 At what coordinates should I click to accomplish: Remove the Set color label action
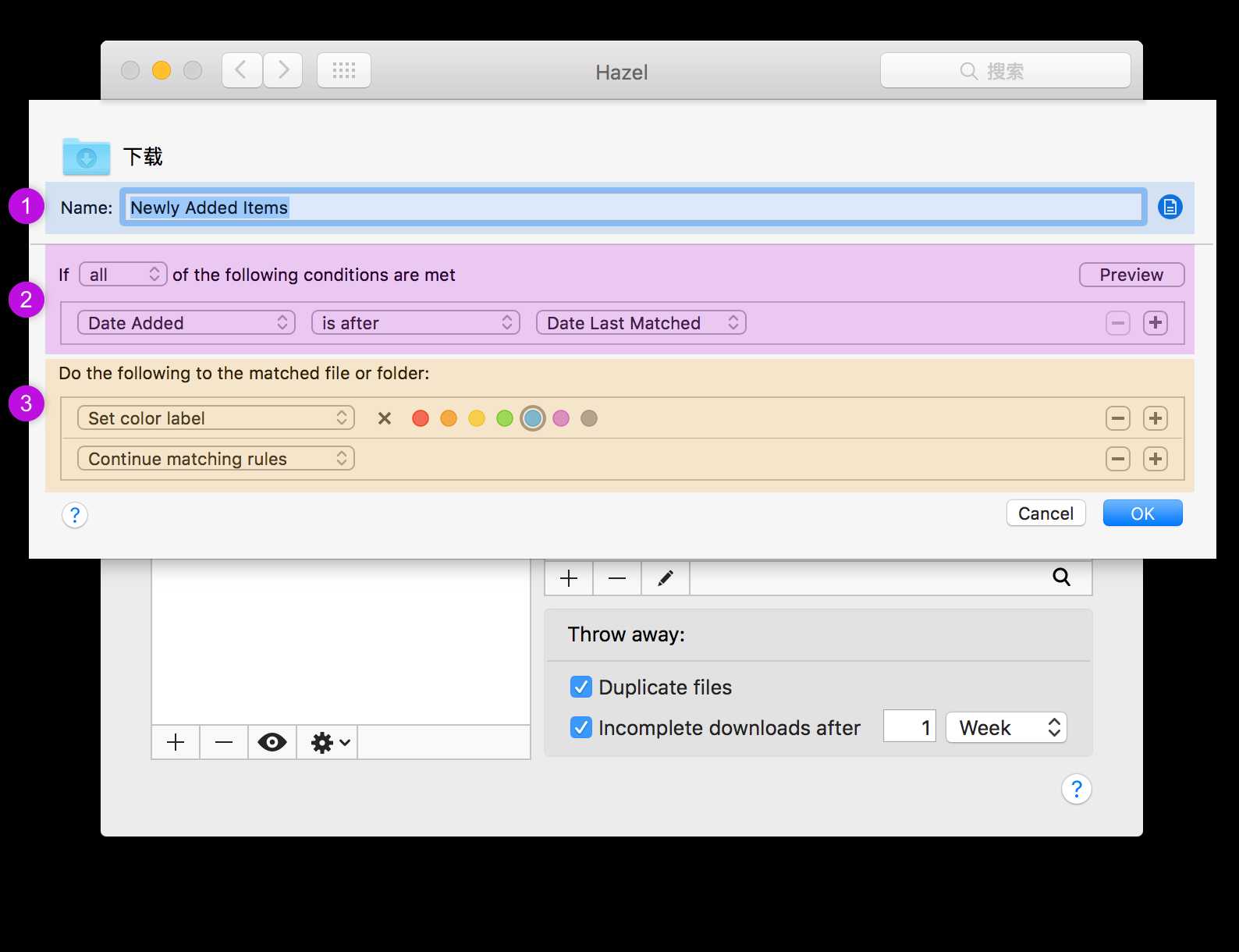tap(1118, 418)
